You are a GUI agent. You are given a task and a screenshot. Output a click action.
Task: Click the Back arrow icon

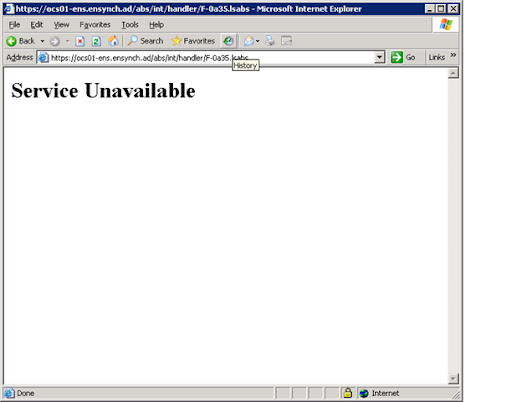click(11, 41)
